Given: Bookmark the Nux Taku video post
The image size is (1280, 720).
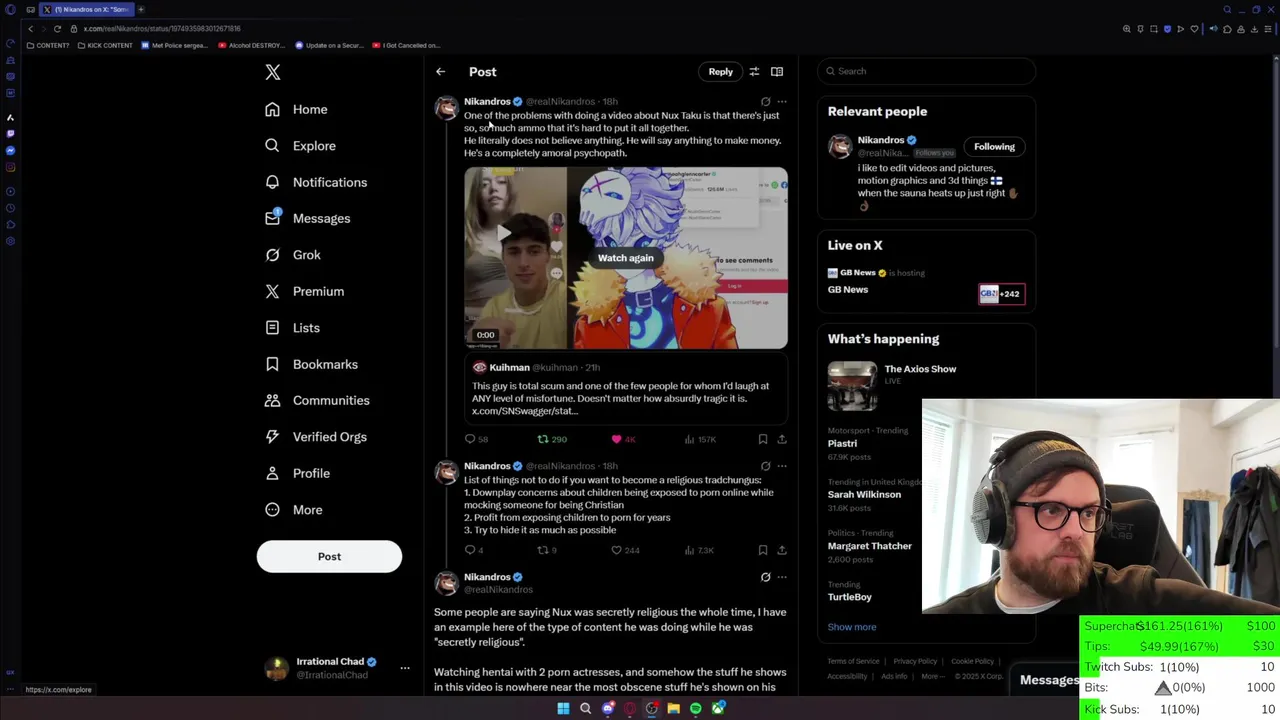Looking at the screenshot, I should [763, 439].
